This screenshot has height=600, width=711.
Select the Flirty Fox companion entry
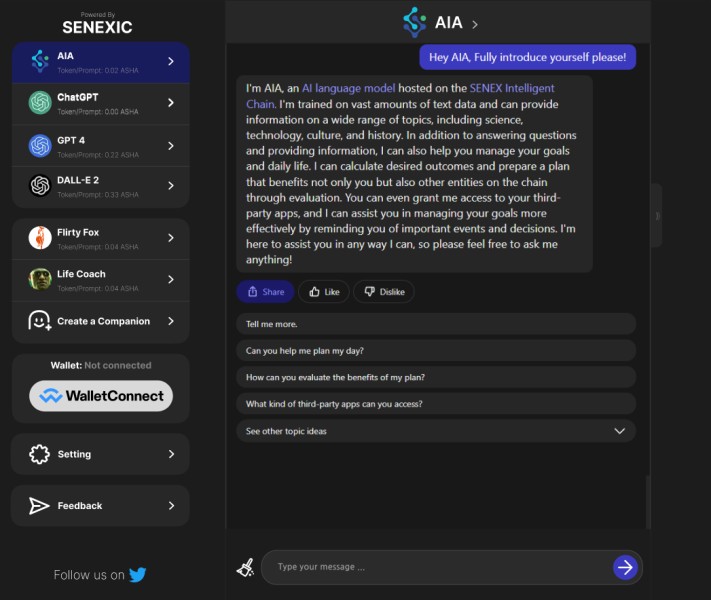point(101,239)
